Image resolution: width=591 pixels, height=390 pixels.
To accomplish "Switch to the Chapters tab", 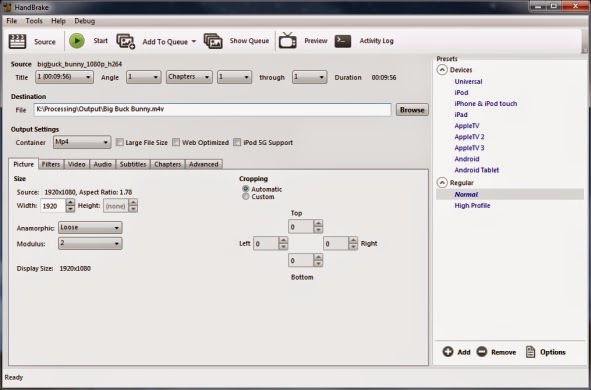I will [168, 164].
